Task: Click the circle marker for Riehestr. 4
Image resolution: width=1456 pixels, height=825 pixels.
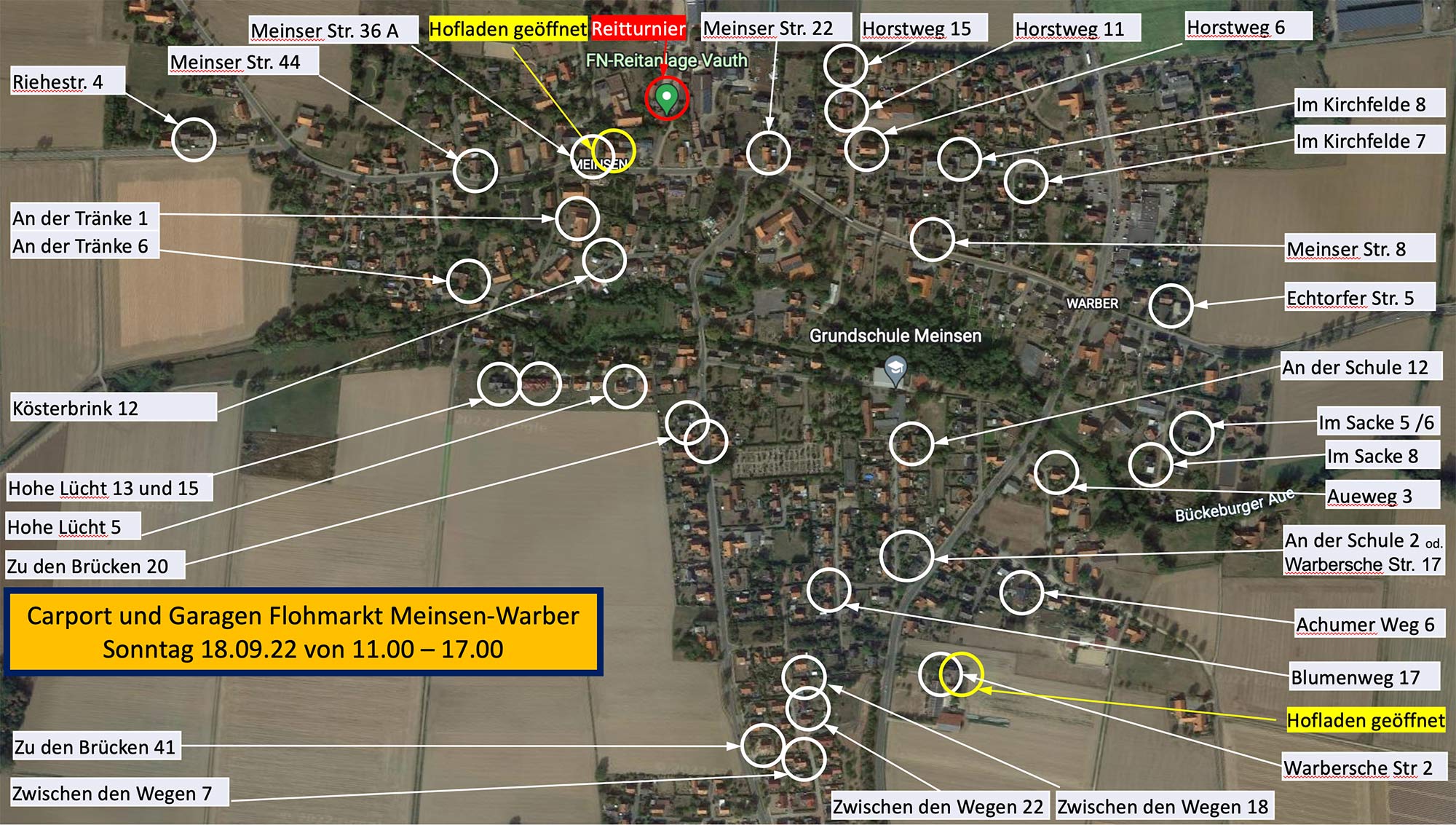Action: tap(194, 139)
